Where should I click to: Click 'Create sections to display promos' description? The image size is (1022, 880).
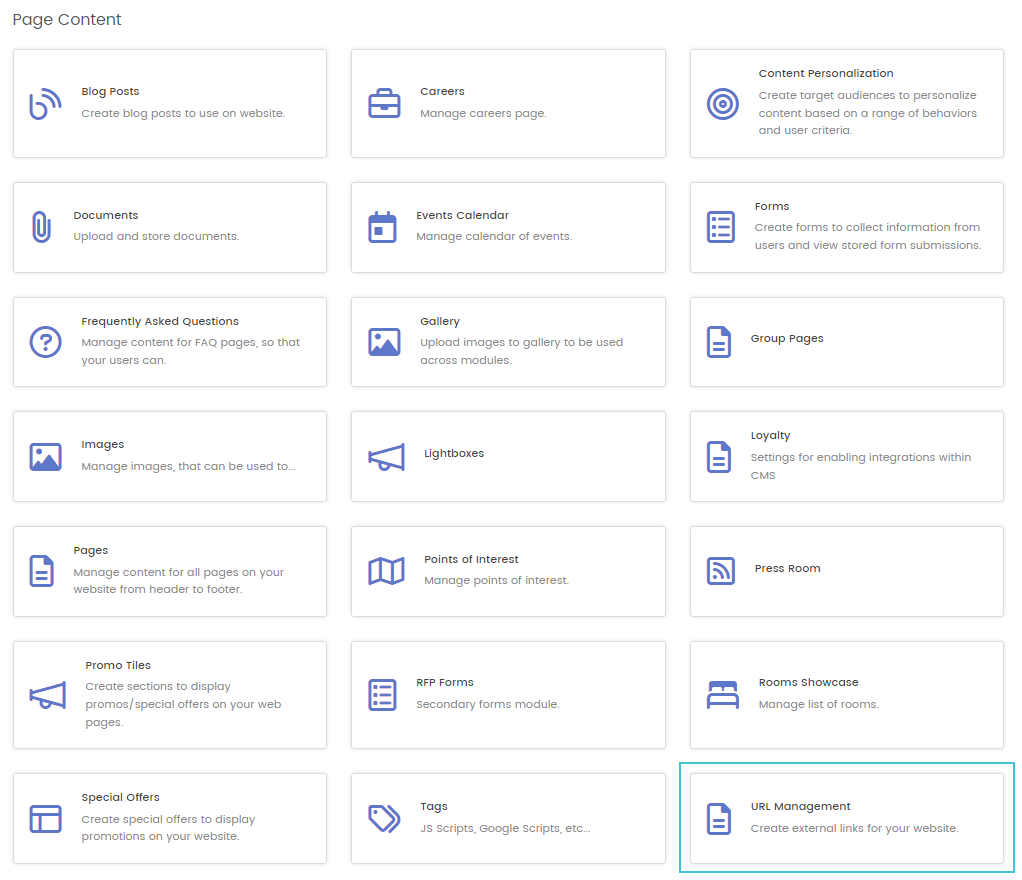tap(183, 704)
